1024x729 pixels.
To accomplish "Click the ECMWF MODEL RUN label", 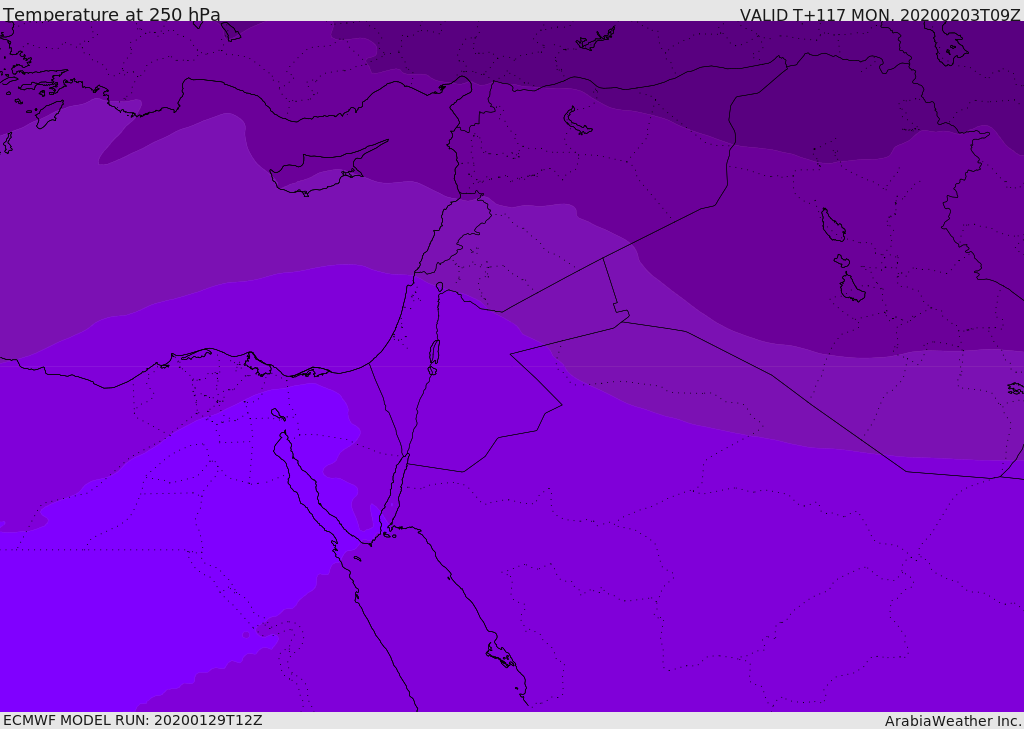I will tap(132, 720).
